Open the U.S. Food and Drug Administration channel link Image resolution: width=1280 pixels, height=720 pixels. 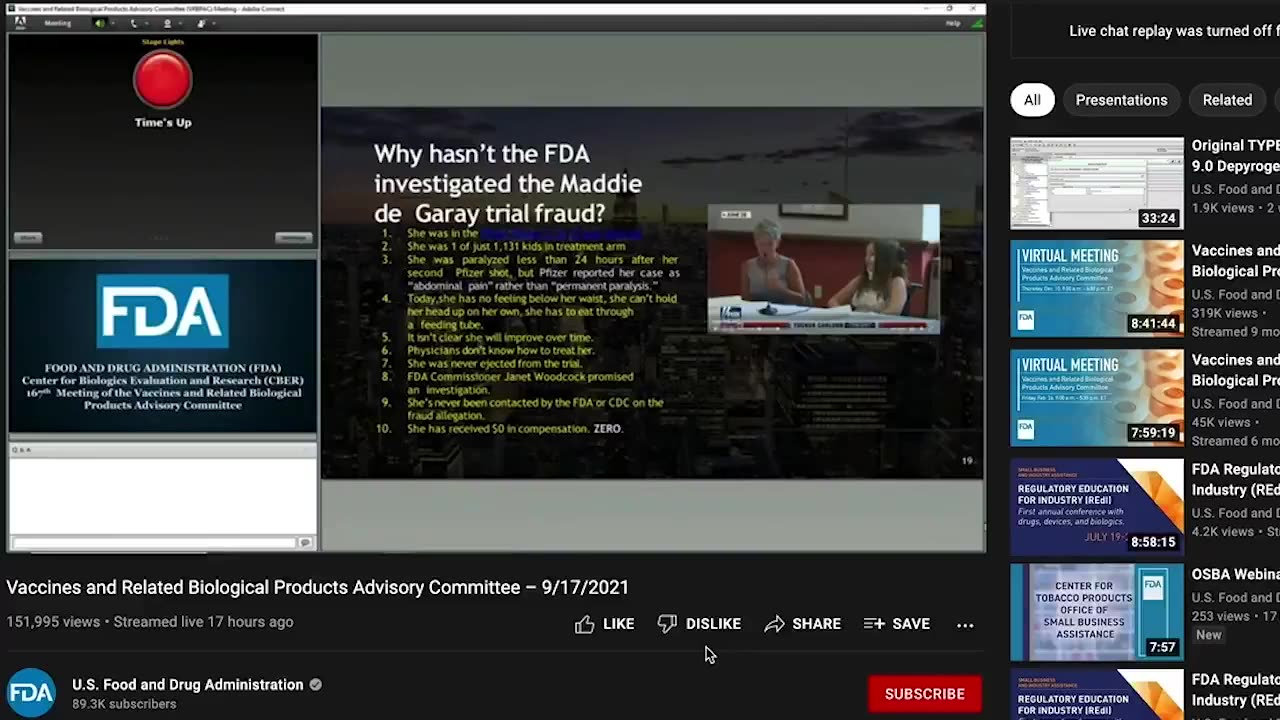(x=187, y=685)
